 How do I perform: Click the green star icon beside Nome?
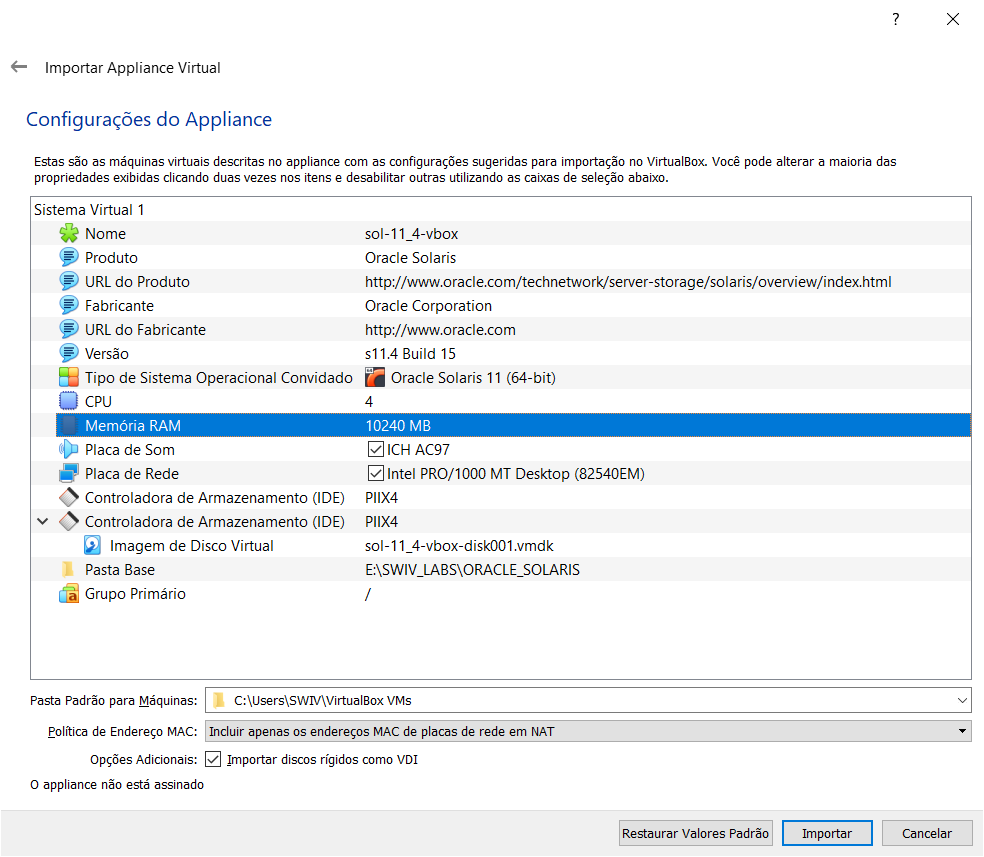point(68,233)
